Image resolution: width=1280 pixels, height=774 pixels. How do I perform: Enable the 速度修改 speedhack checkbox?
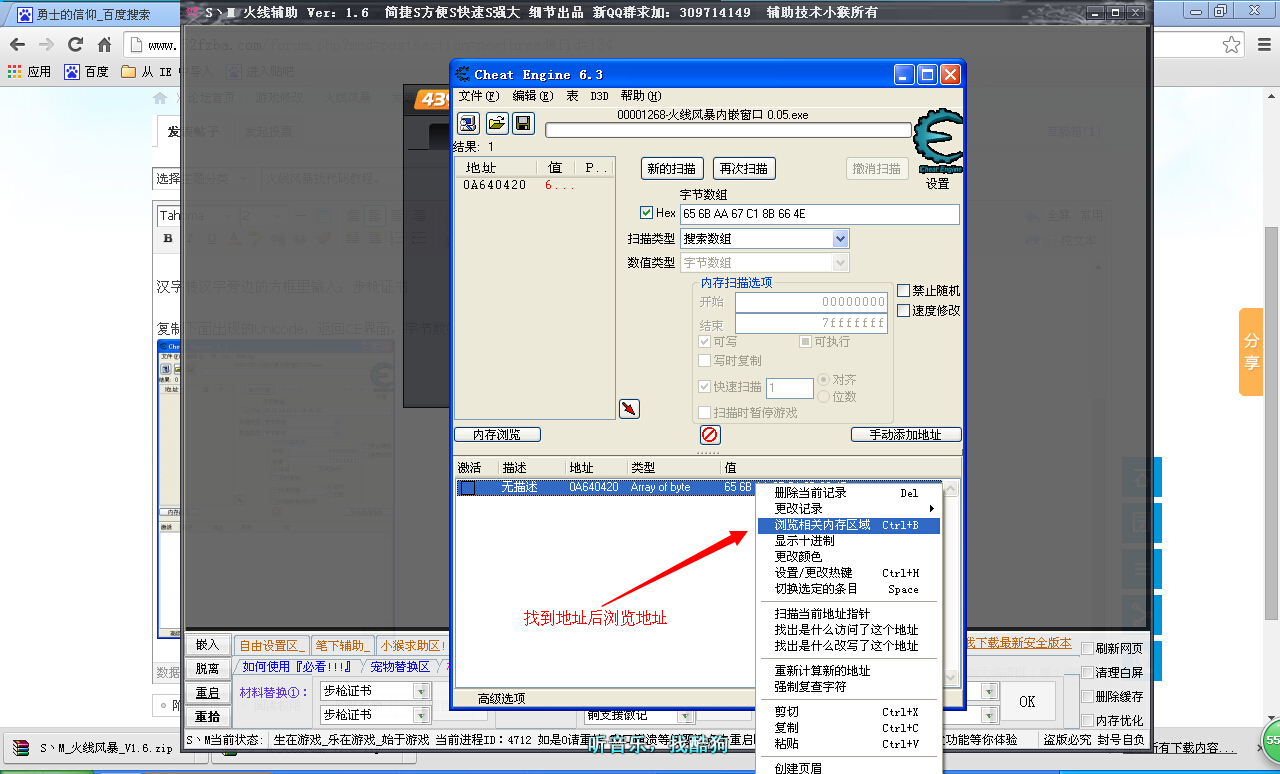904,311
